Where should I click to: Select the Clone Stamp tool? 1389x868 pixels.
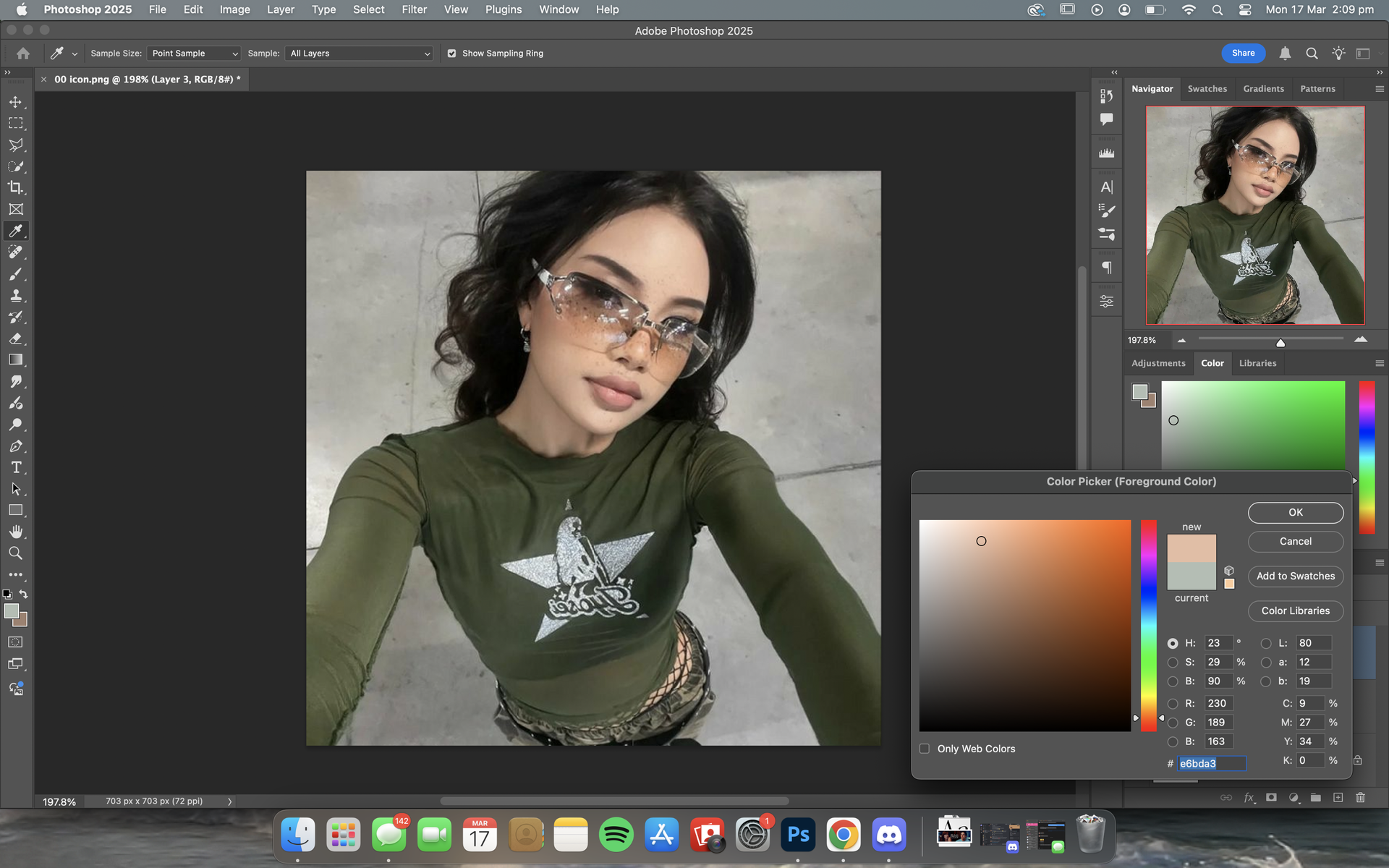click(x=15, y=295)
